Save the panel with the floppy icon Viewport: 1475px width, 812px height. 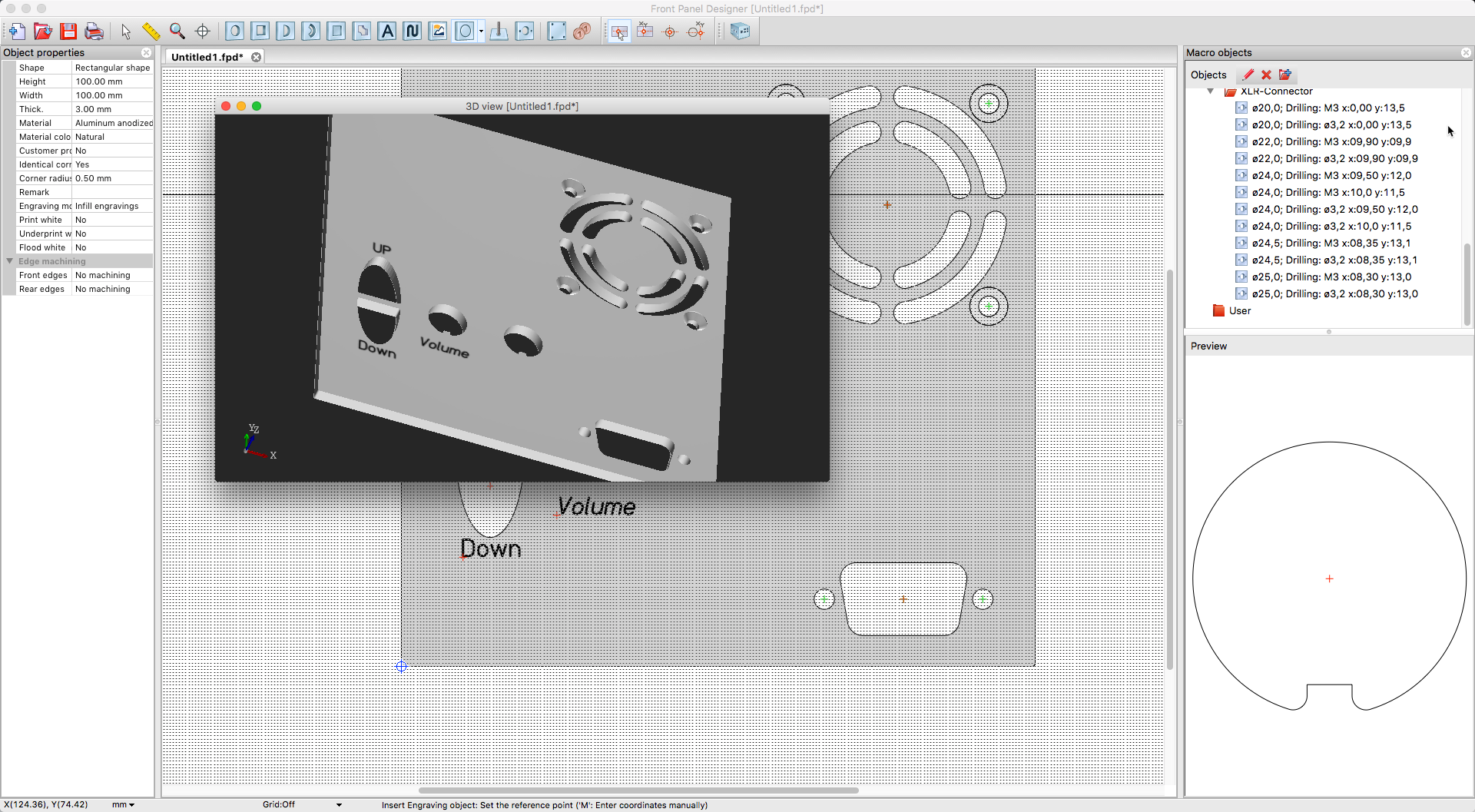[68, 31]
